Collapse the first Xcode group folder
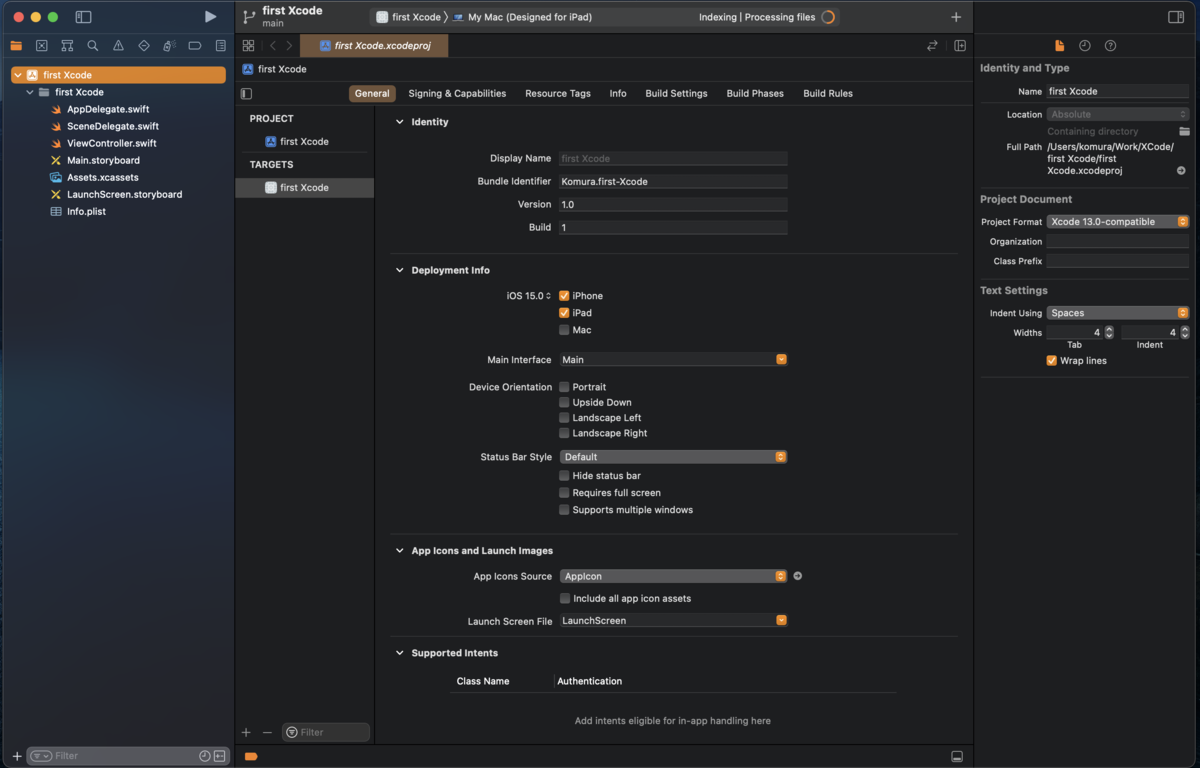 [x=29, y=92]
